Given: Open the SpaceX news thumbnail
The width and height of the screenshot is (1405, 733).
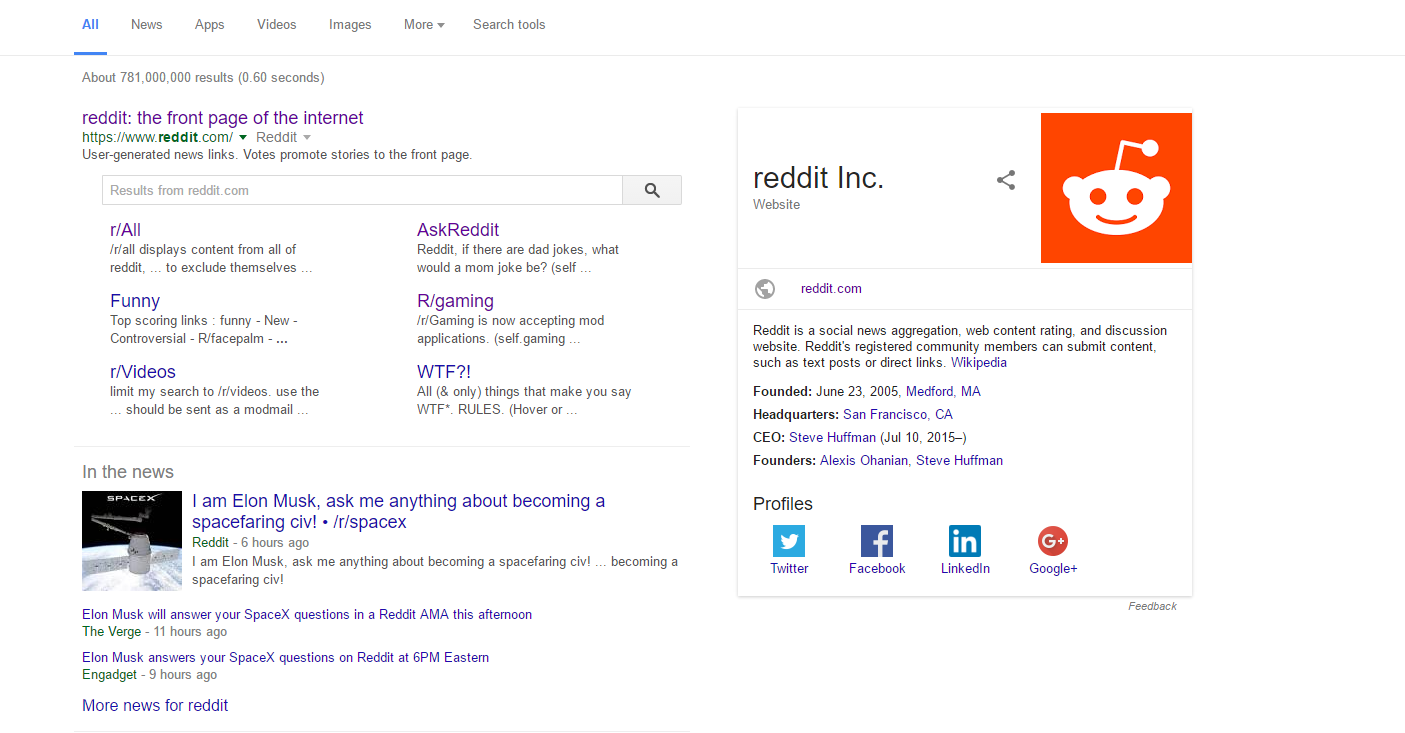Looking at the screenshot, I should [x=132, y=541].
